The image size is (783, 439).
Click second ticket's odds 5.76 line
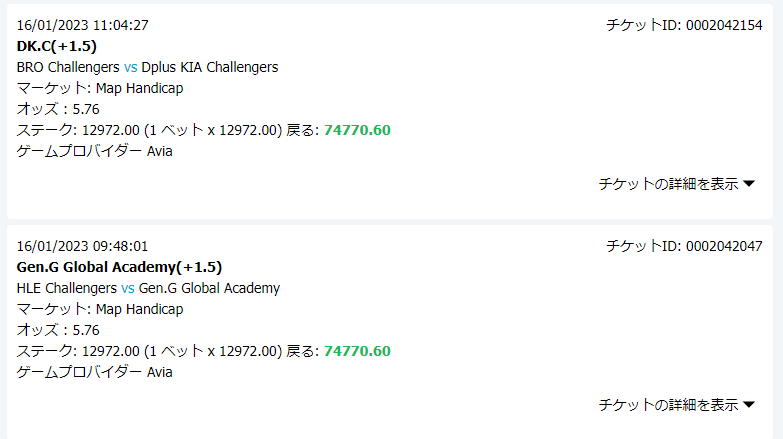tap(58, 330)
